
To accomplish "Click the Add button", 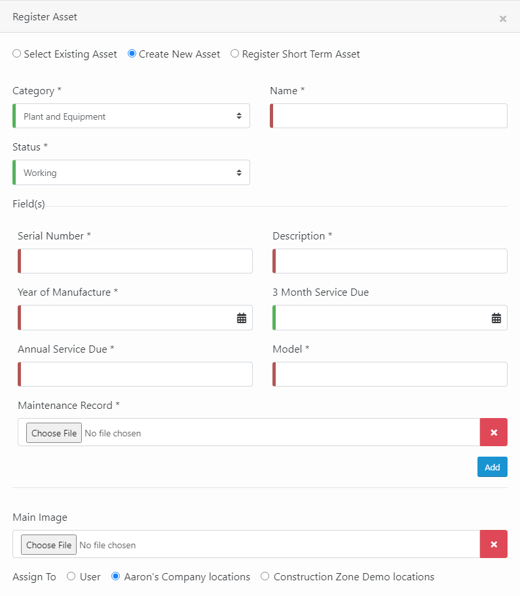I will coord(492,467).
